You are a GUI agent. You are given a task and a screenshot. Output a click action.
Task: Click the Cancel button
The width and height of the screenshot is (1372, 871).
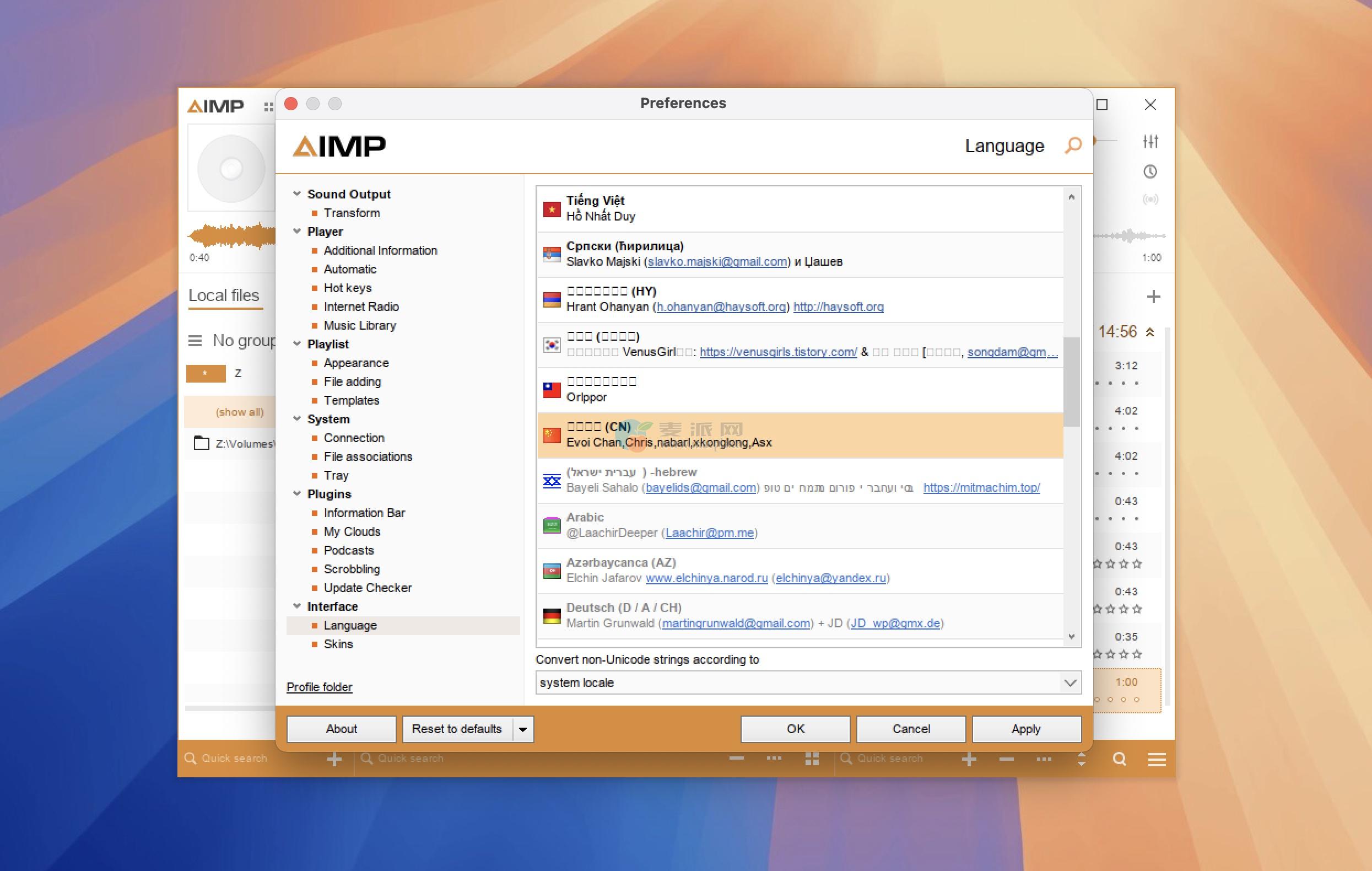911,729
